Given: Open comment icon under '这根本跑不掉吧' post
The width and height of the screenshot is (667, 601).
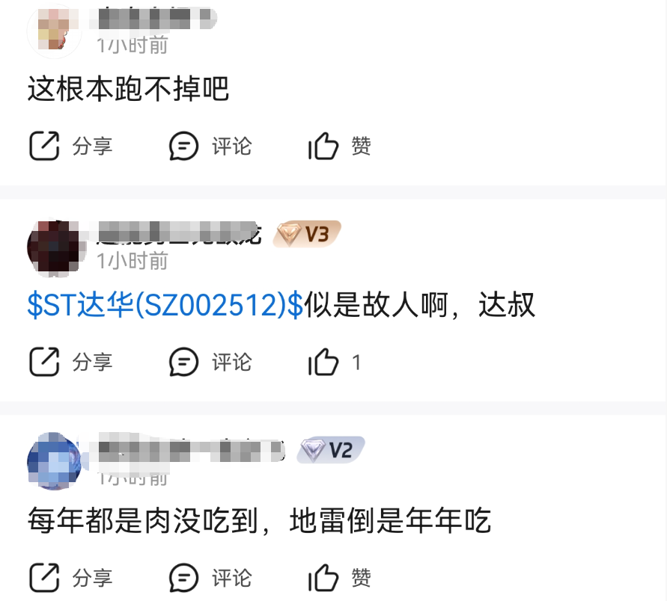Looking at the screenshot, I should coord(184,146).
